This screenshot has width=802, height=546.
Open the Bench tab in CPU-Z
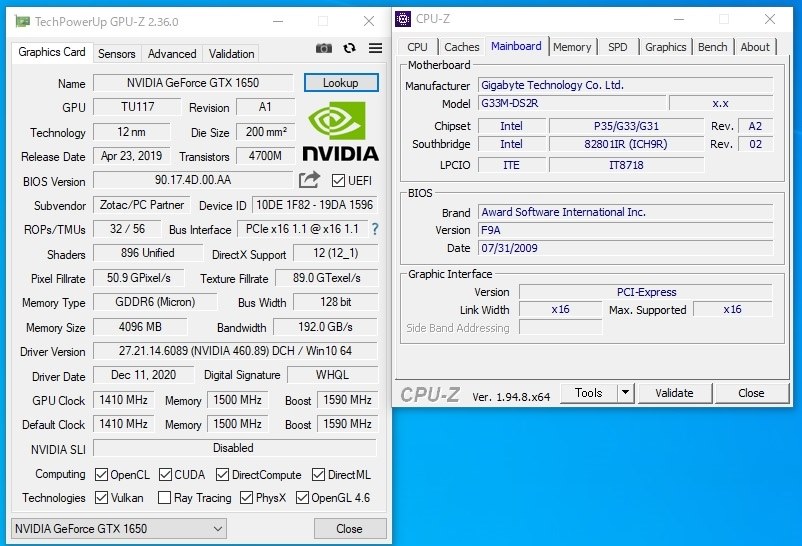point(712,47)
